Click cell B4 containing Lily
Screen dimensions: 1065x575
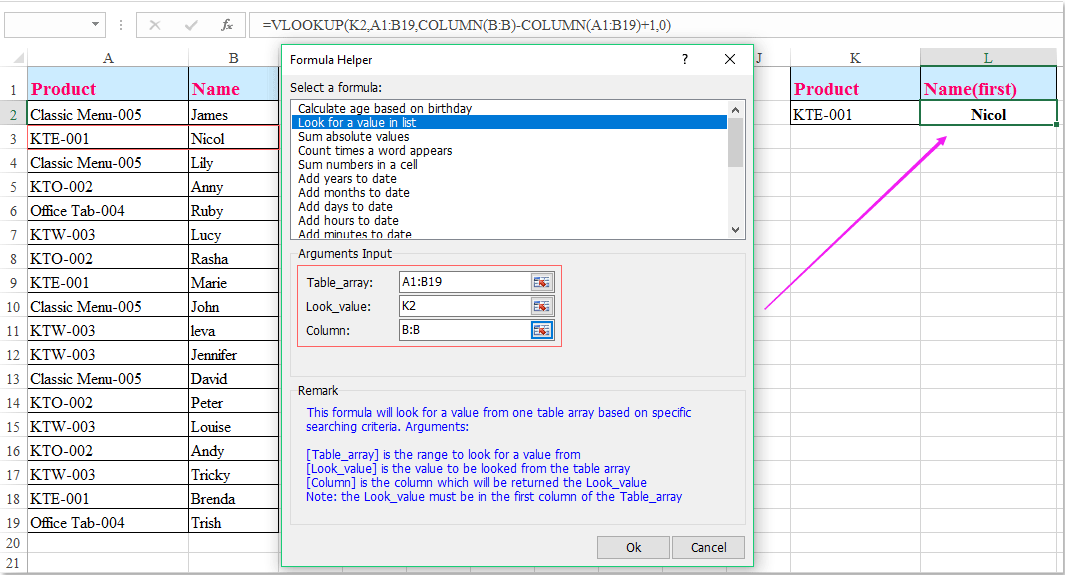[x=233, y=162]
